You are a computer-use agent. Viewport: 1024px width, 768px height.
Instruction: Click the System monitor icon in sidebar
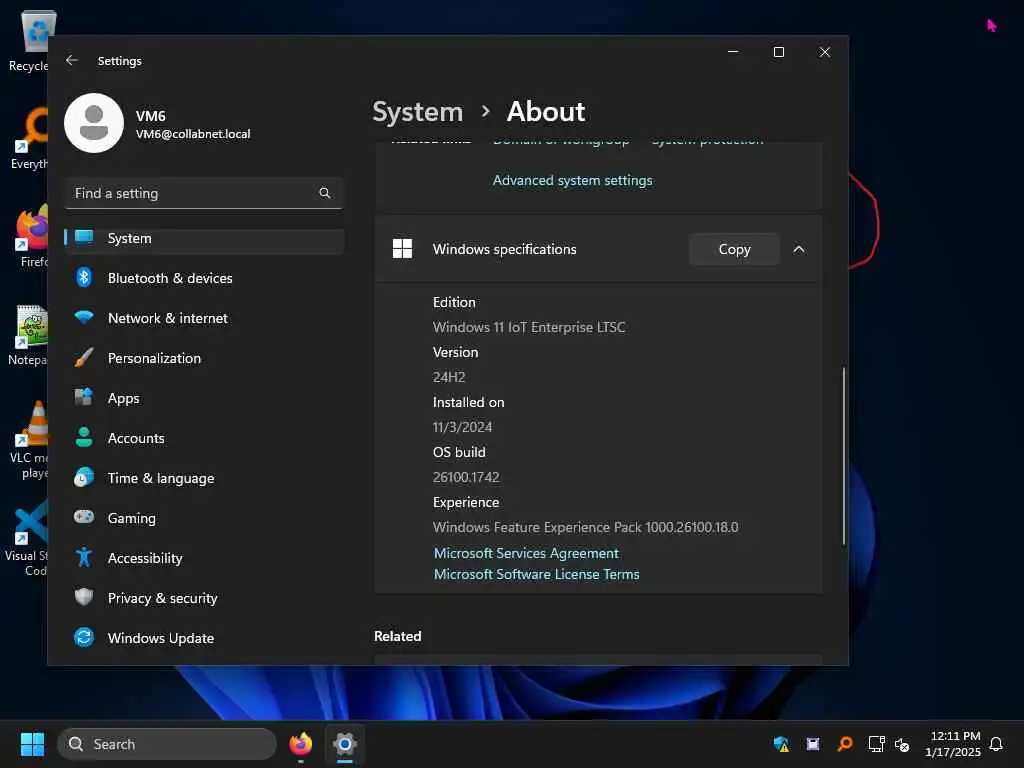click(x=84, y=238)
